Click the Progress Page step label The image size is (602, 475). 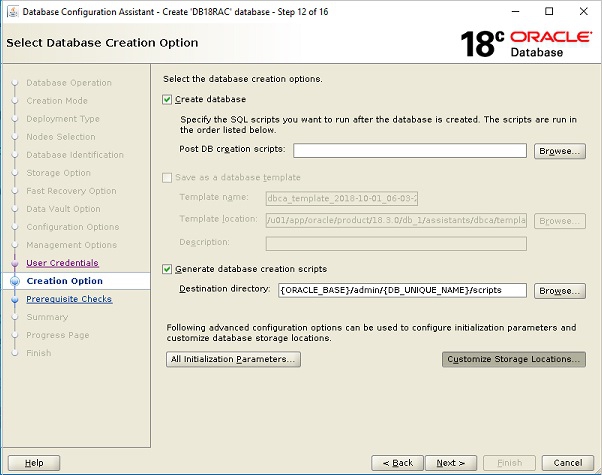click(58, 336)
